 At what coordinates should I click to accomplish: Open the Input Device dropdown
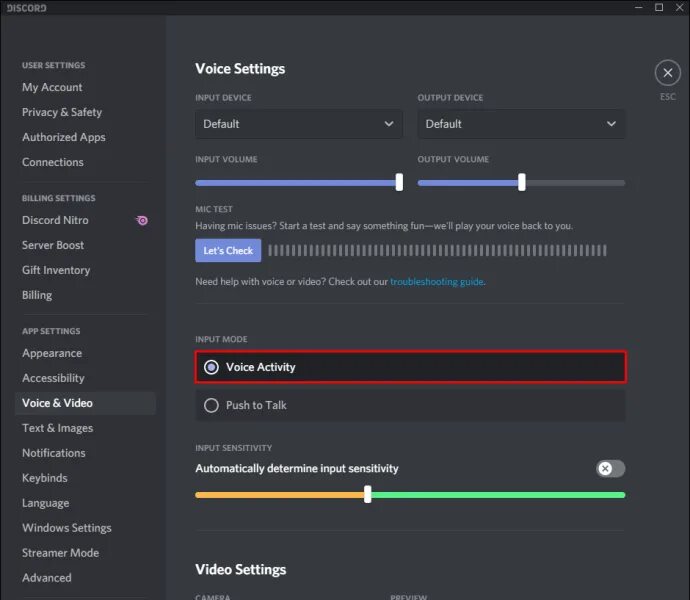299,124
